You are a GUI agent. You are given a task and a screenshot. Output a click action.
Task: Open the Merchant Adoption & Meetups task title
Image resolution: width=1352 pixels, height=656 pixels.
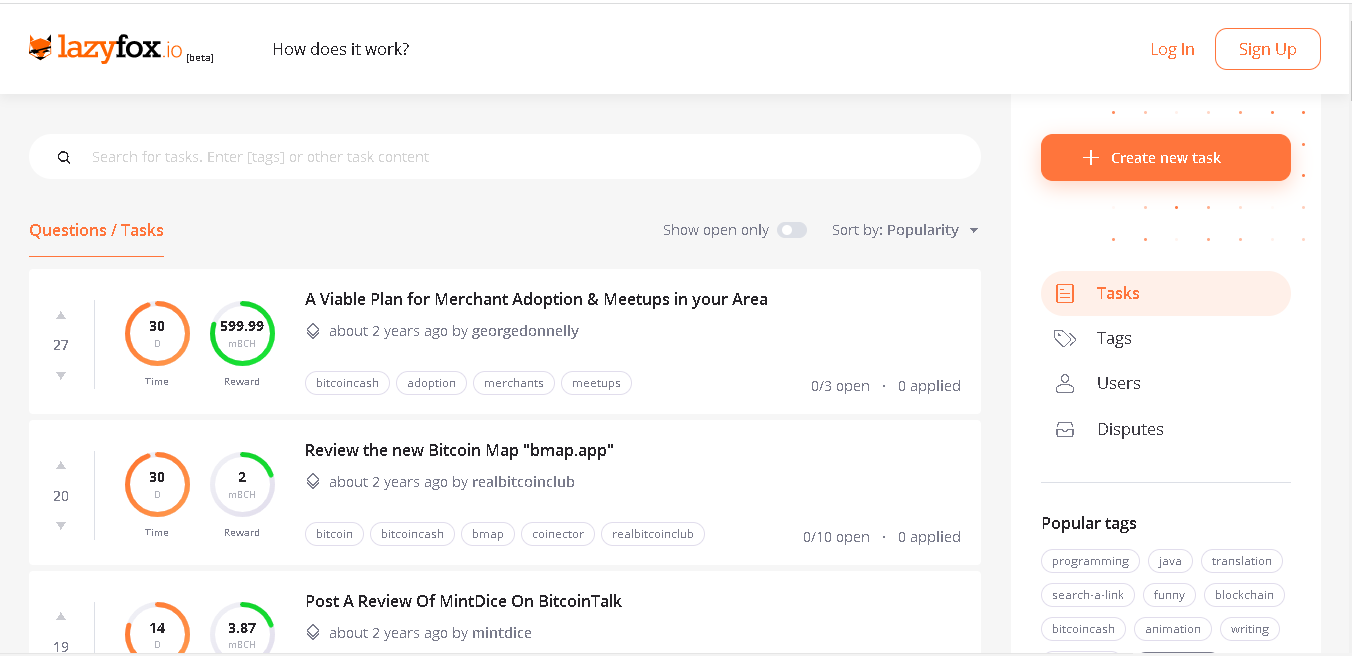536,299
